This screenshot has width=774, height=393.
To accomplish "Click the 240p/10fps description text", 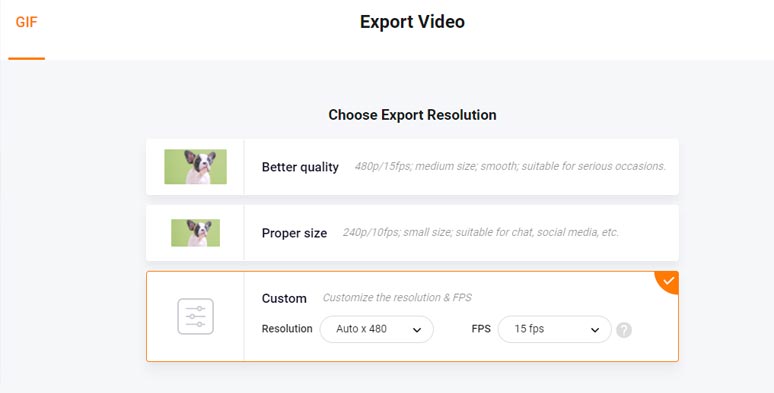I will coord(481,232).
